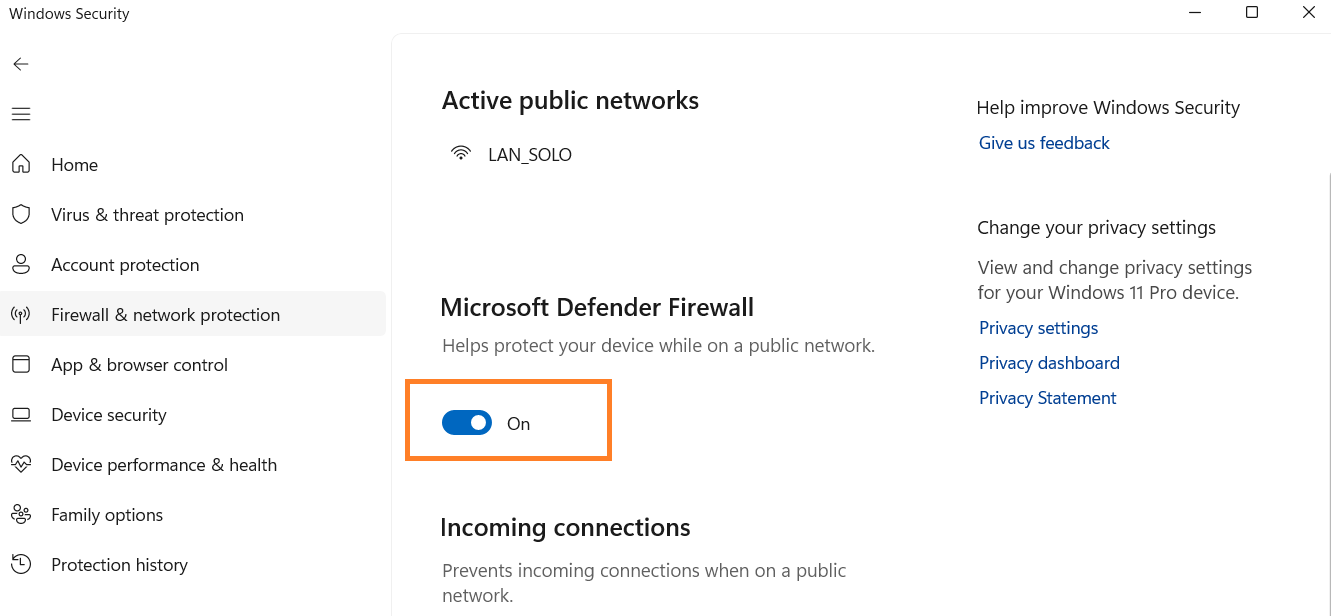Click the LAN_SOLO Wi-Fi network icon
The width and height of the screenshot is (1331, 616).
(x=461, y=154)
